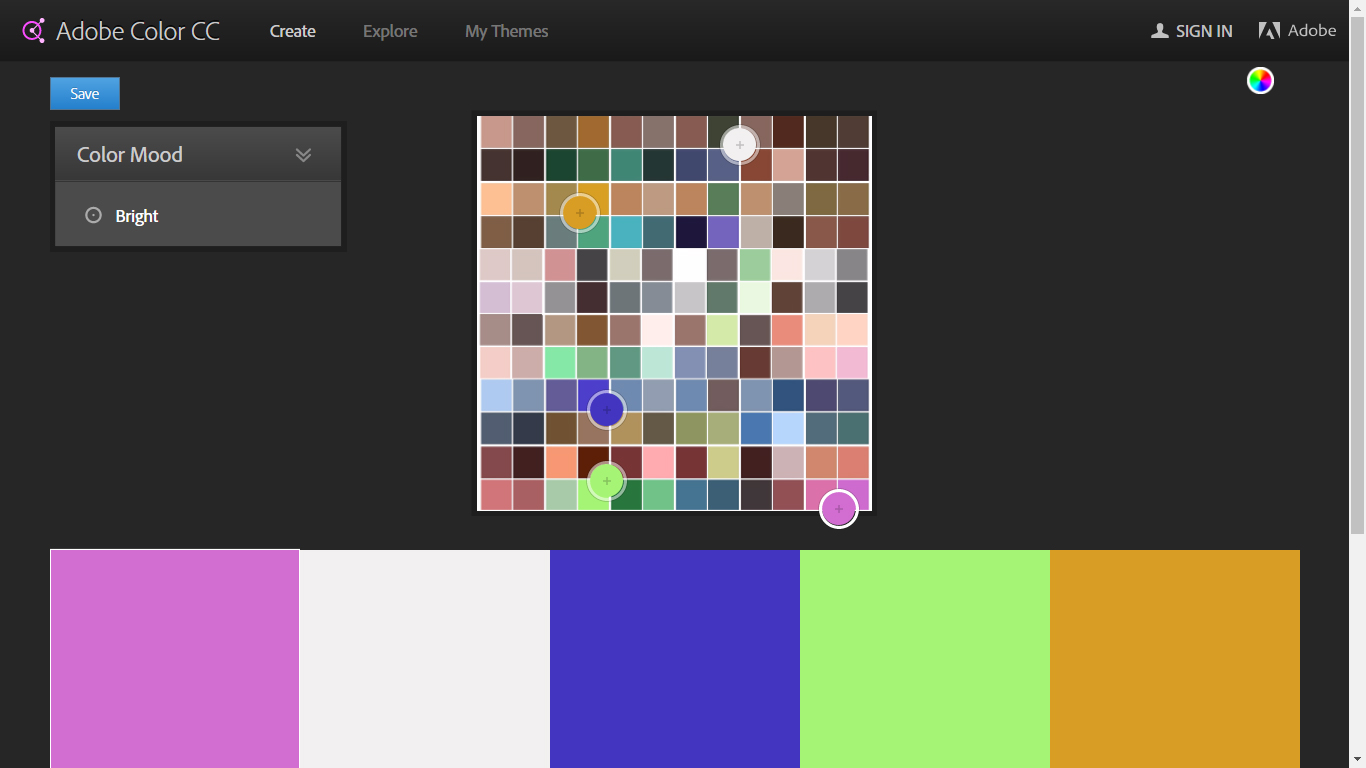The width and height of the screenshot is (1366, 768).
Task: Select the blue color picker handle
Action: (607, 410)
